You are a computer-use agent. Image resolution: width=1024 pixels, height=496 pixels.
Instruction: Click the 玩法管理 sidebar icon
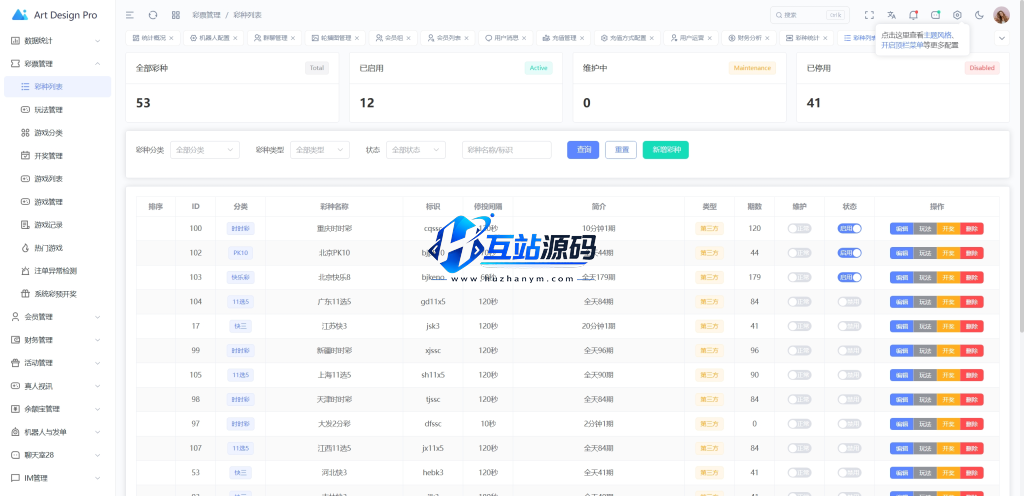25,110
